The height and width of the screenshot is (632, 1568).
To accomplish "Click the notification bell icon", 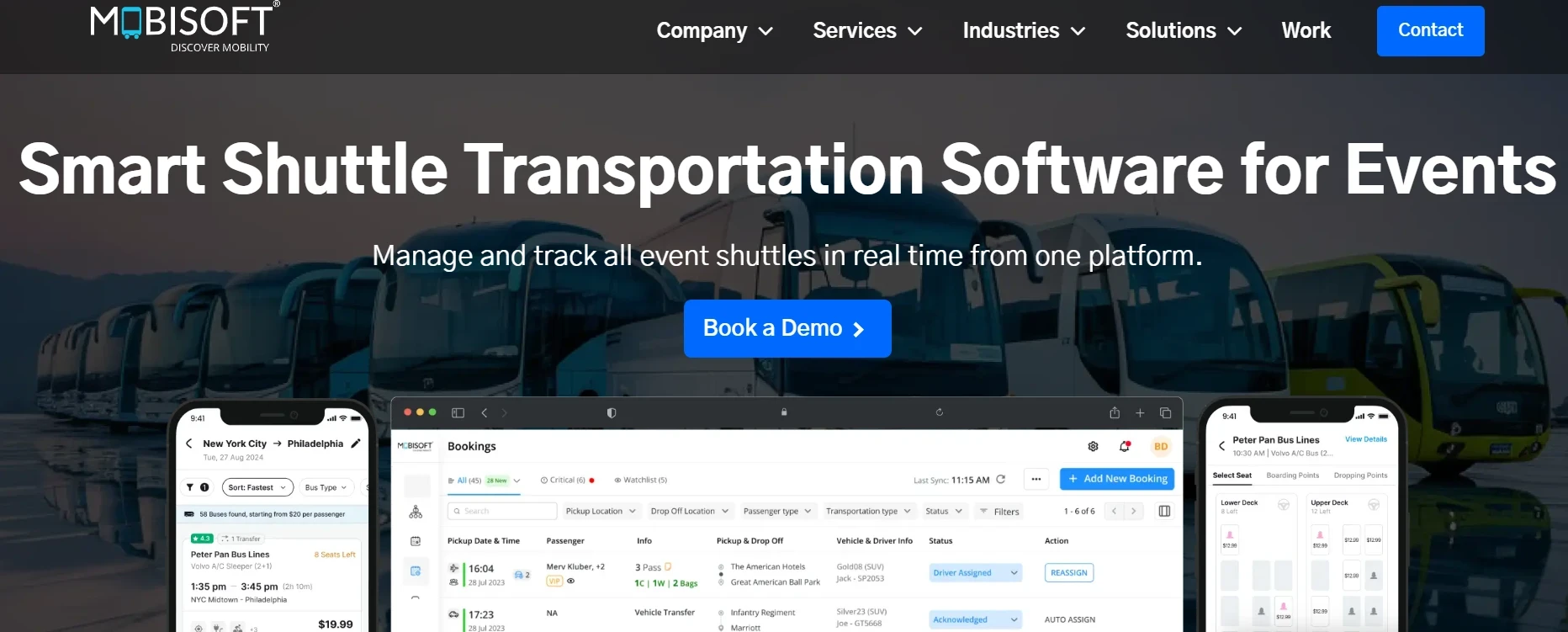I will [1124, 446].
